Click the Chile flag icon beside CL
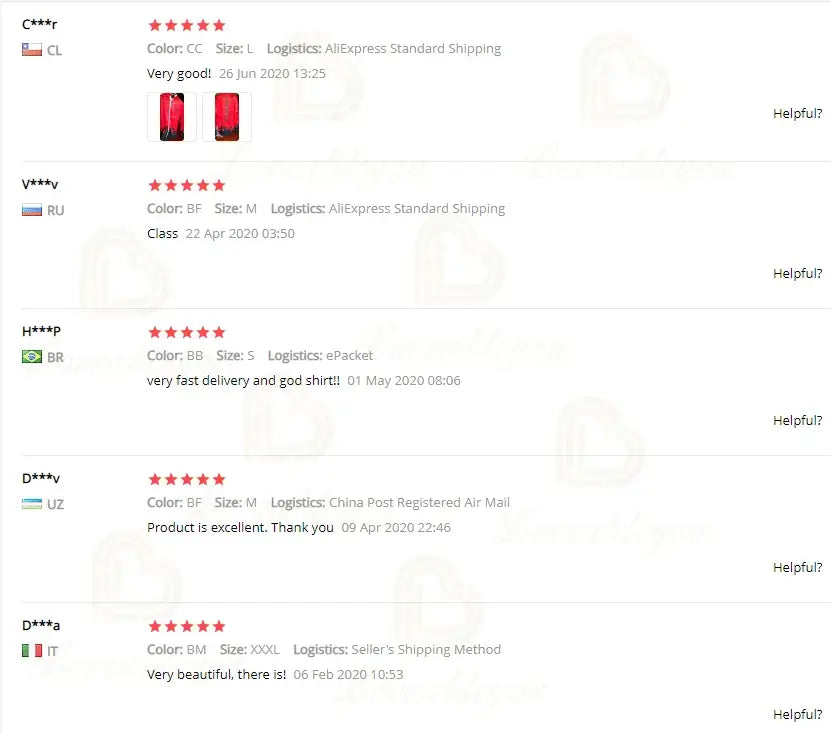This screenshot has height=734, width=831. coord(32,50)
